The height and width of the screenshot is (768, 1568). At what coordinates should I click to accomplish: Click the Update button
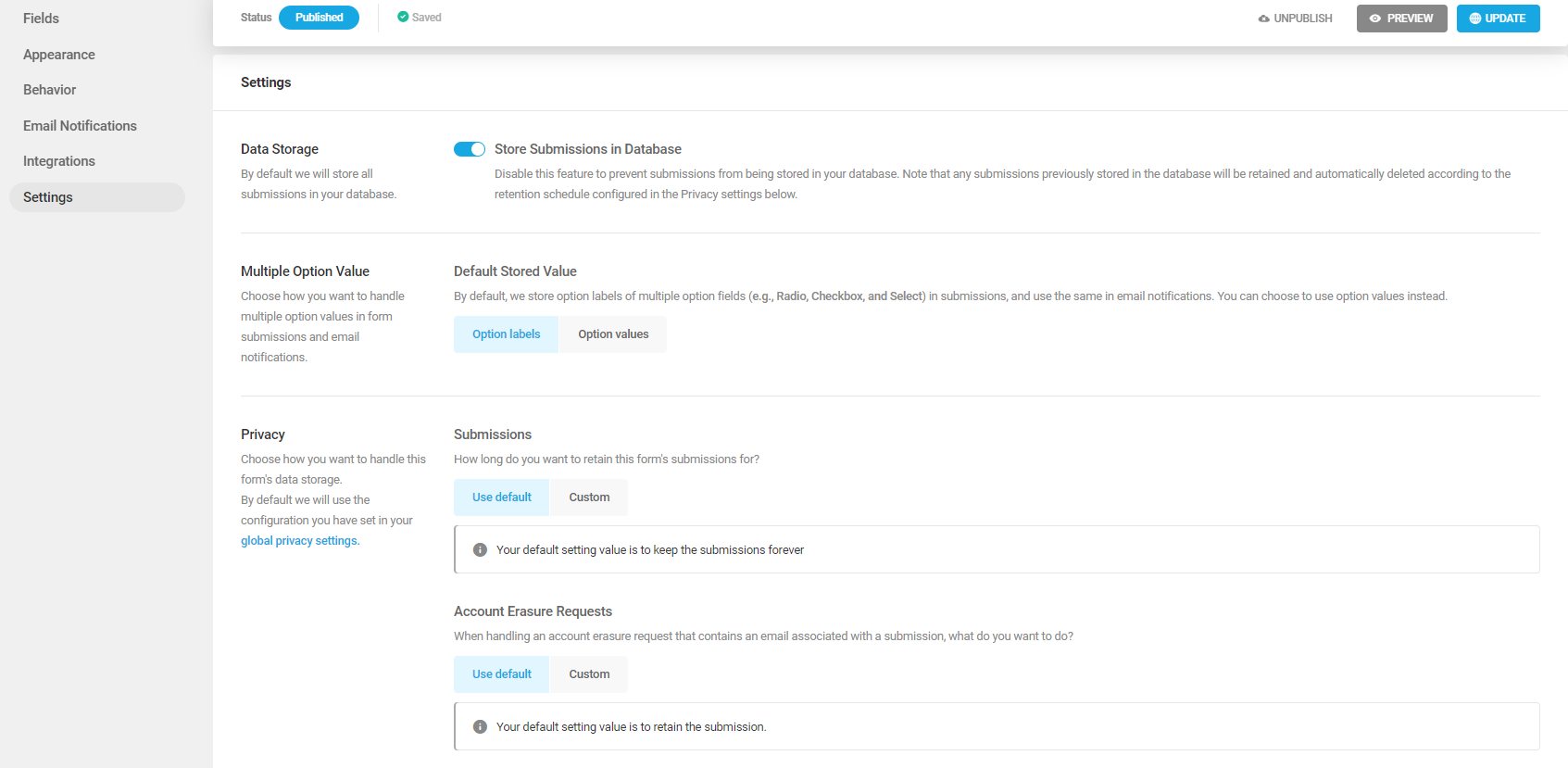pyautogui.click(x=1498, y=19)
